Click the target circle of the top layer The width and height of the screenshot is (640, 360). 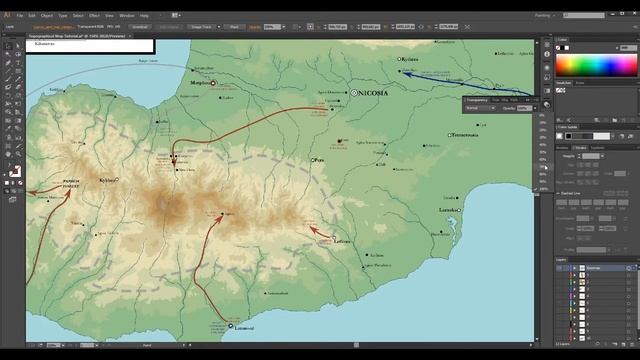[x=629, y=268]
